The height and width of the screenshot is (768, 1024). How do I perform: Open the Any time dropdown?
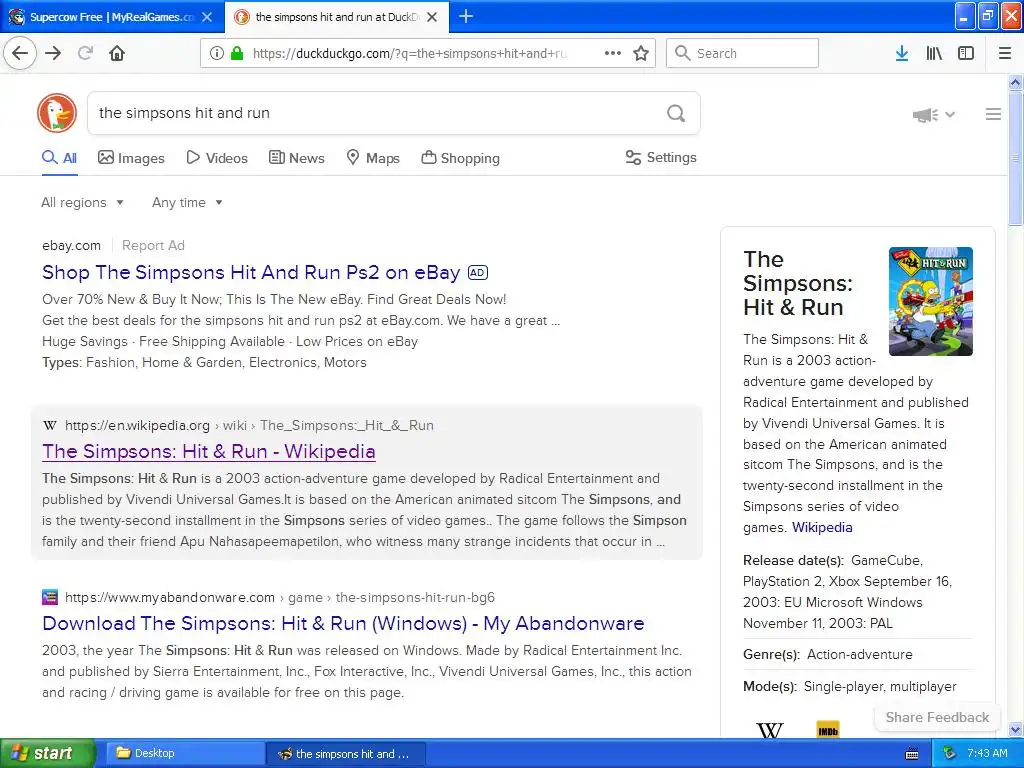187,202
